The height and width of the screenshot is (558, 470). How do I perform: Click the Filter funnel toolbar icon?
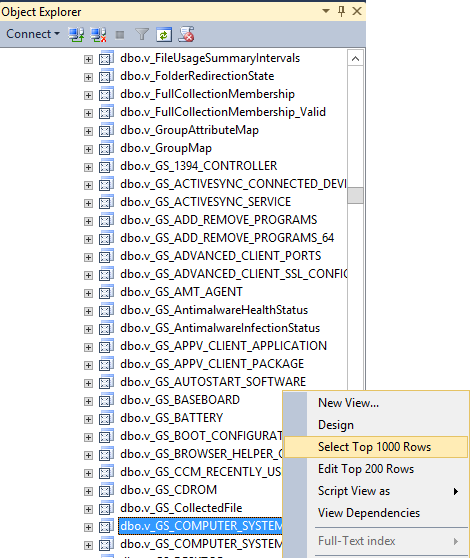coord(142,35)
